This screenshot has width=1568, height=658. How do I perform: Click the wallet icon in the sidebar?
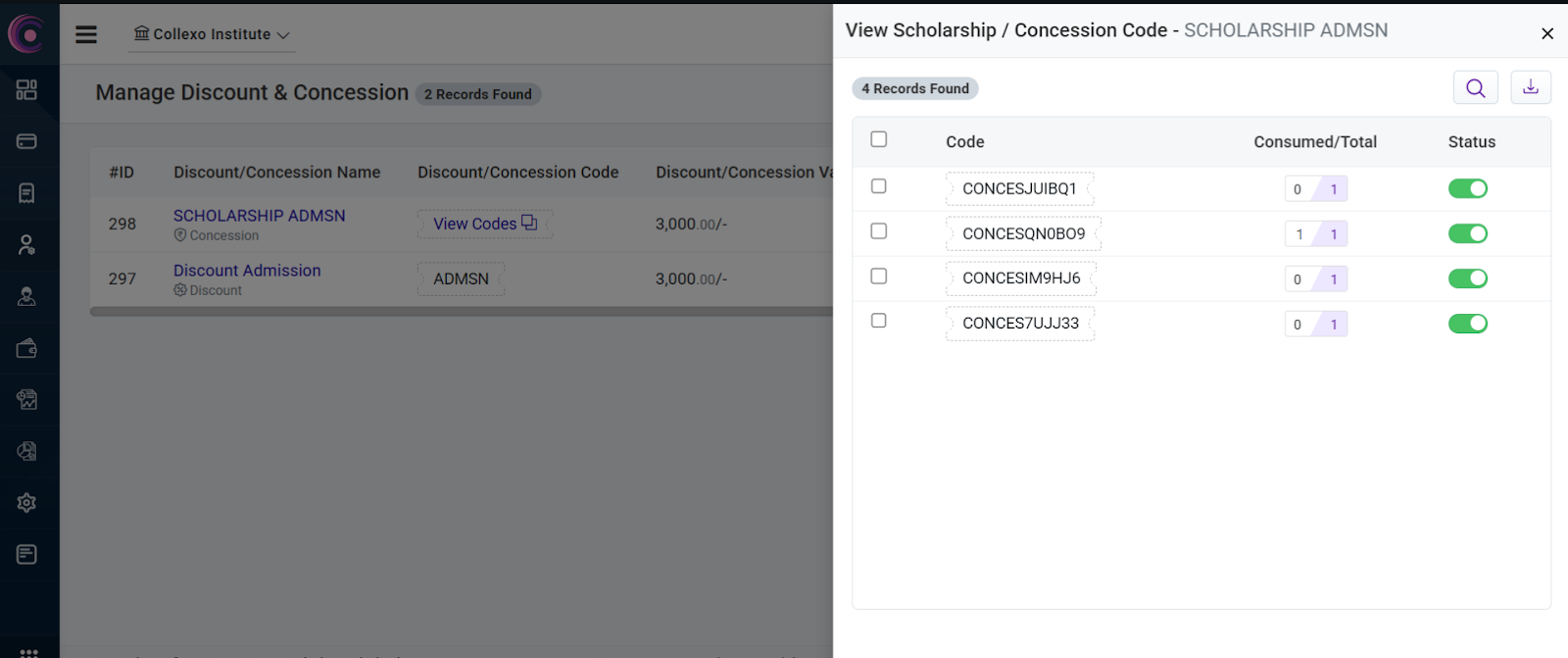pos(26,348)
